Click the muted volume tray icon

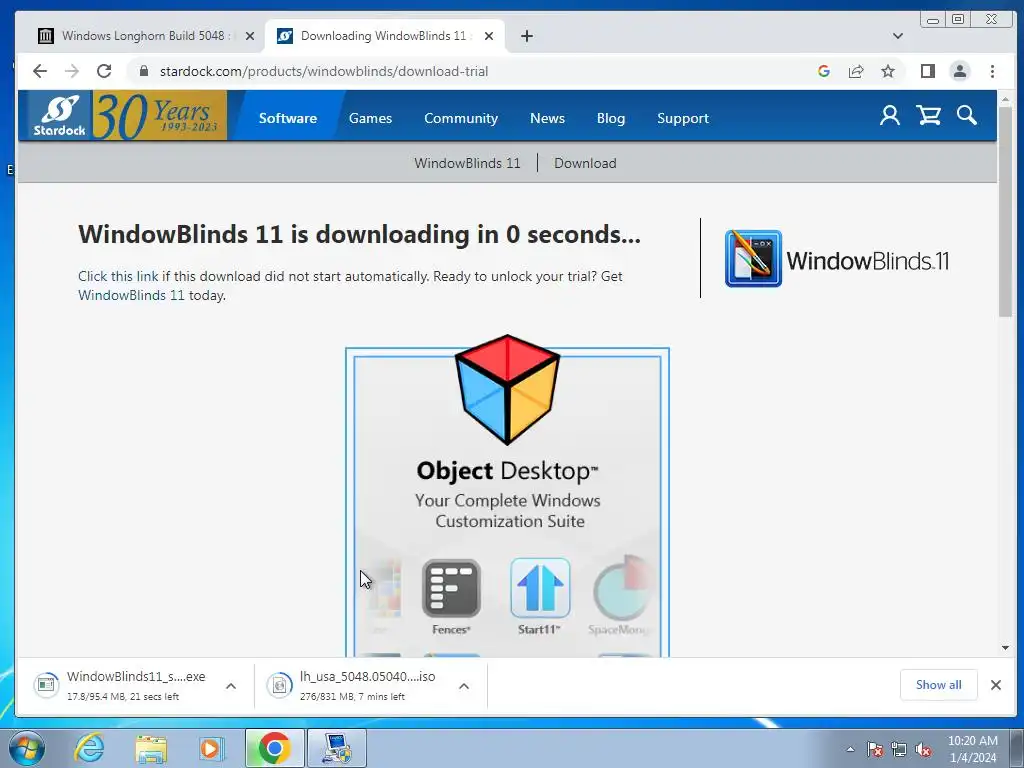click(x=923, y=749)
